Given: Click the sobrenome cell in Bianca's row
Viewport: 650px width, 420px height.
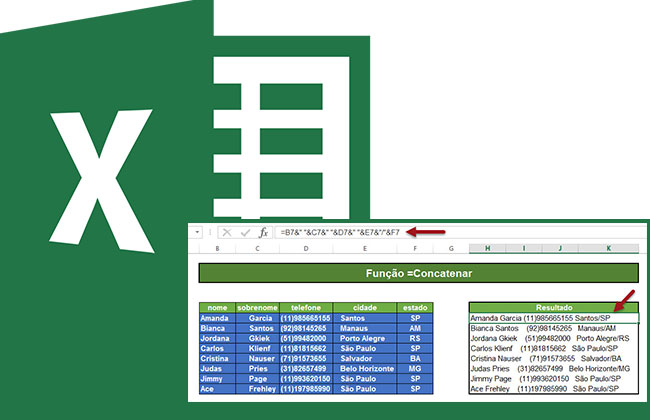Looking at the screenshot, I should pos(257,328).
